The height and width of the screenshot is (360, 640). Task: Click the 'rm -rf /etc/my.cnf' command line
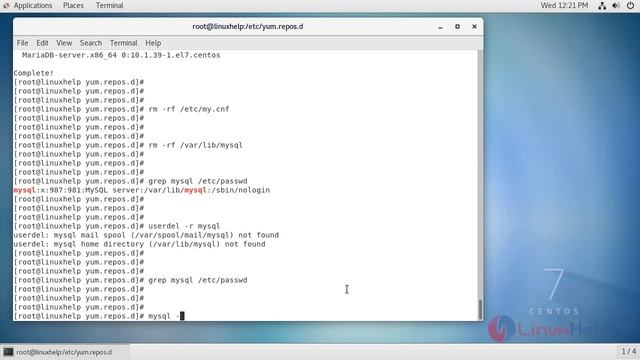tap(121, 109)
